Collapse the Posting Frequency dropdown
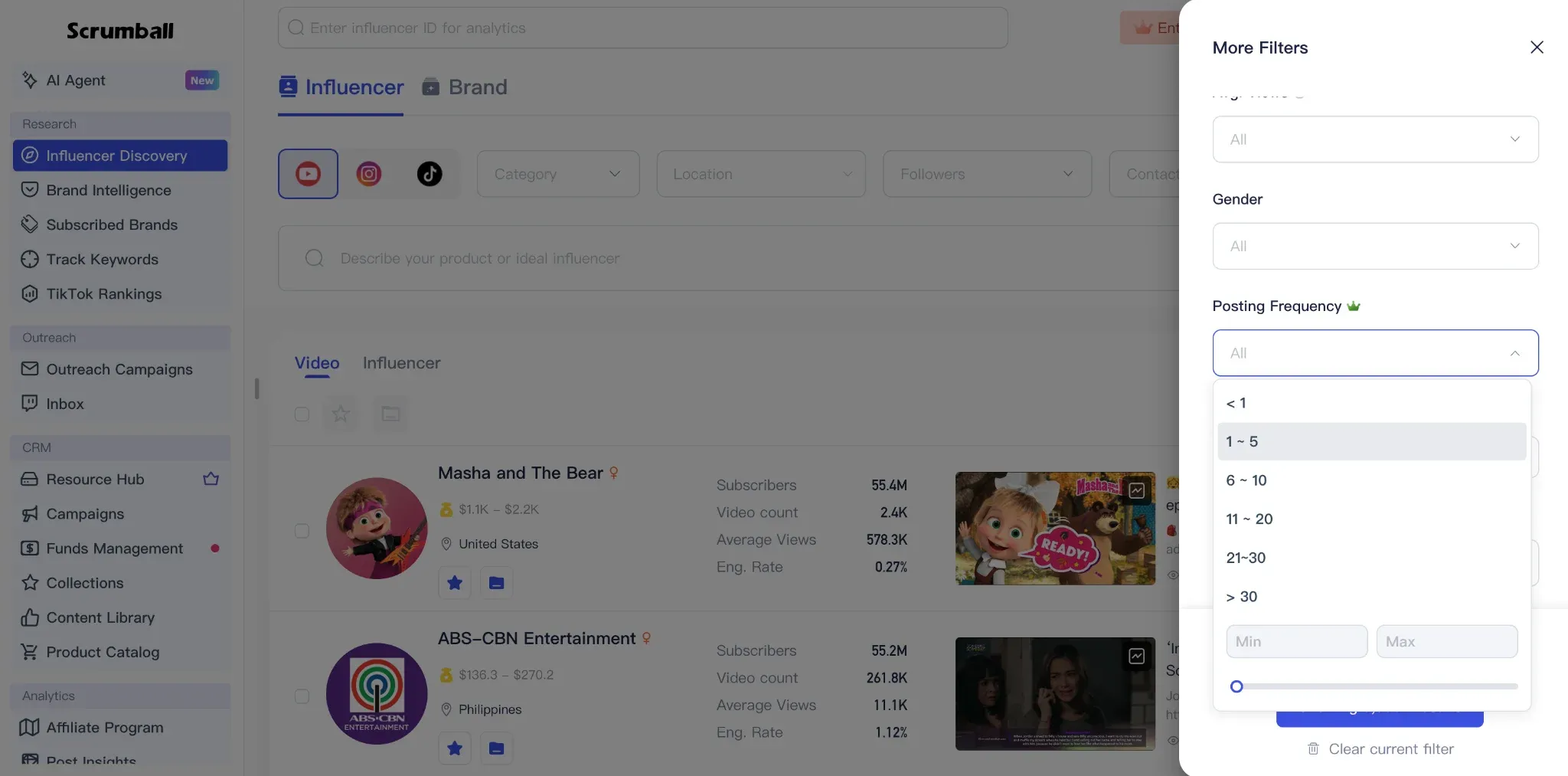The height and width of the screenshot is (776, 1568). coord(1375,353)
